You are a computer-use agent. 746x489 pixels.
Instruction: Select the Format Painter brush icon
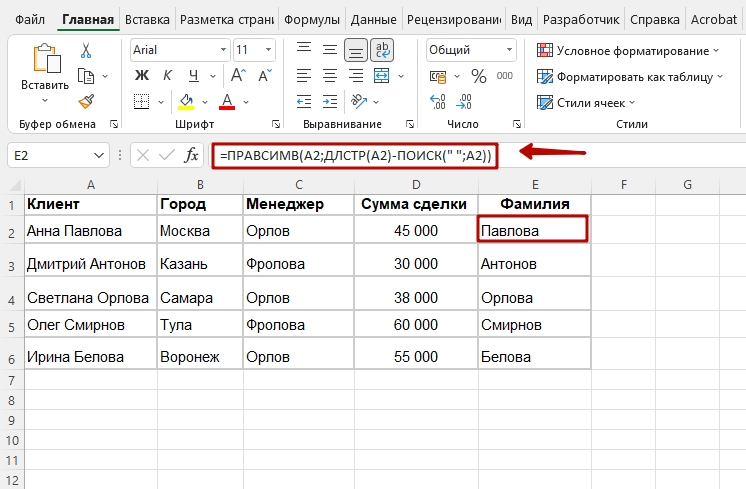point(86,101)
